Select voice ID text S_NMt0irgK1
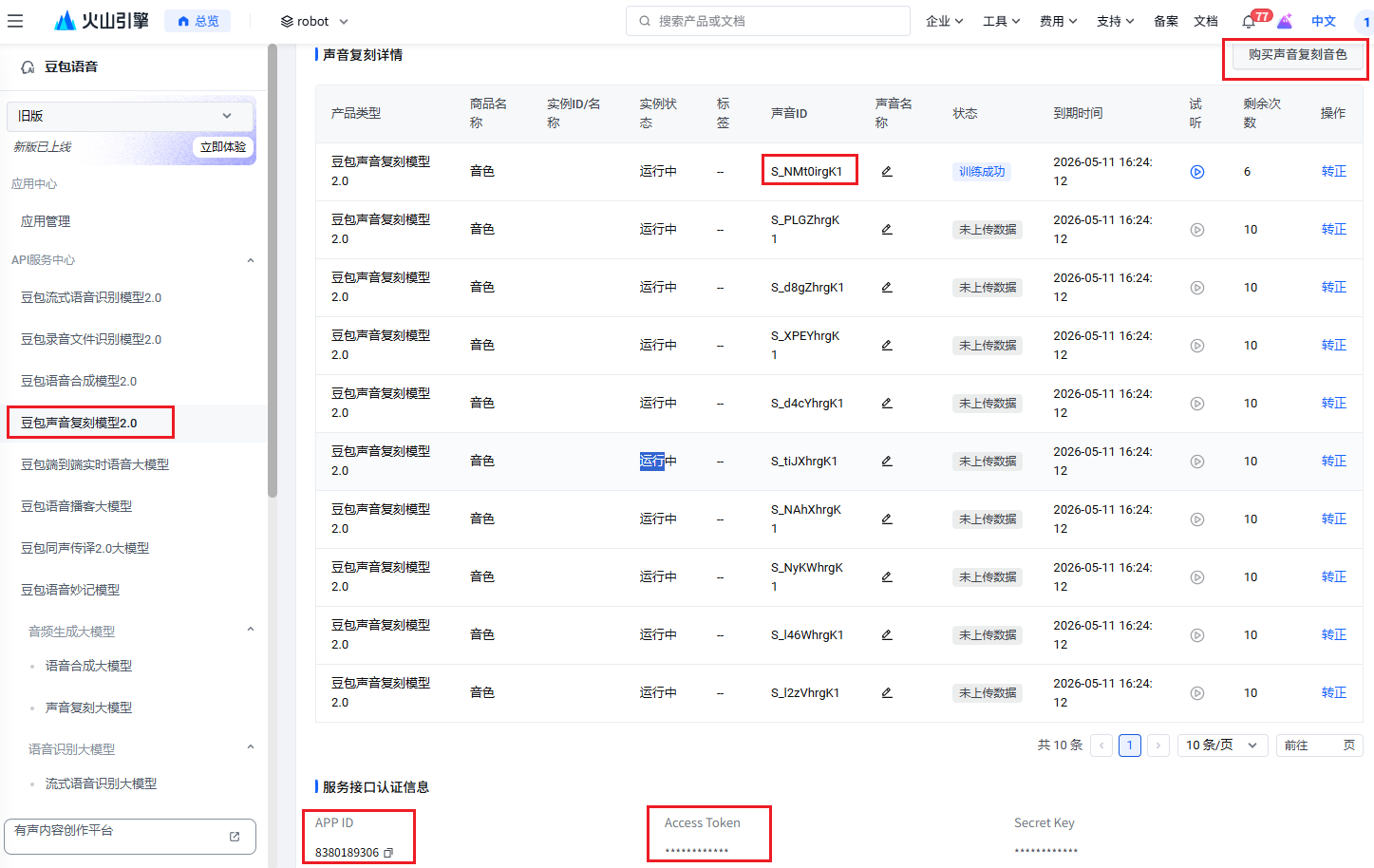This screenshot has height=868, width=1374. coord(806,172)
